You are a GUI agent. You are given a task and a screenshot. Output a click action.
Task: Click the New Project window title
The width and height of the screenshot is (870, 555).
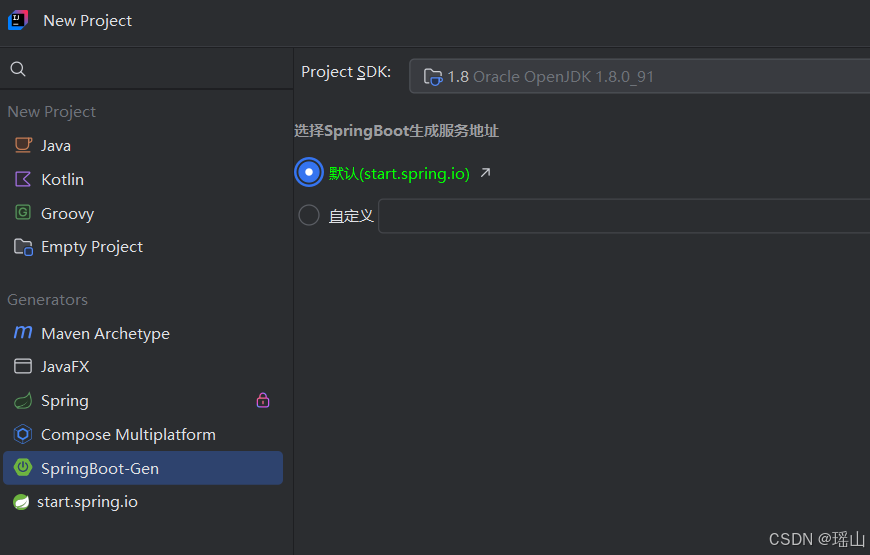coord(87,21)
